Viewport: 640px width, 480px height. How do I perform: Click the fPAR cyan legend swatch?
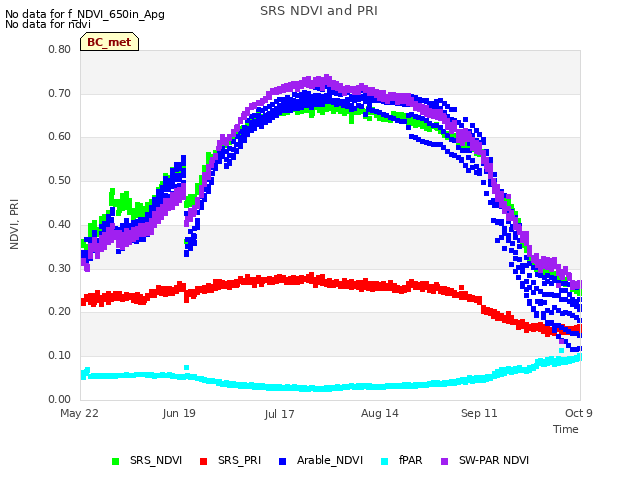(384, 462)
